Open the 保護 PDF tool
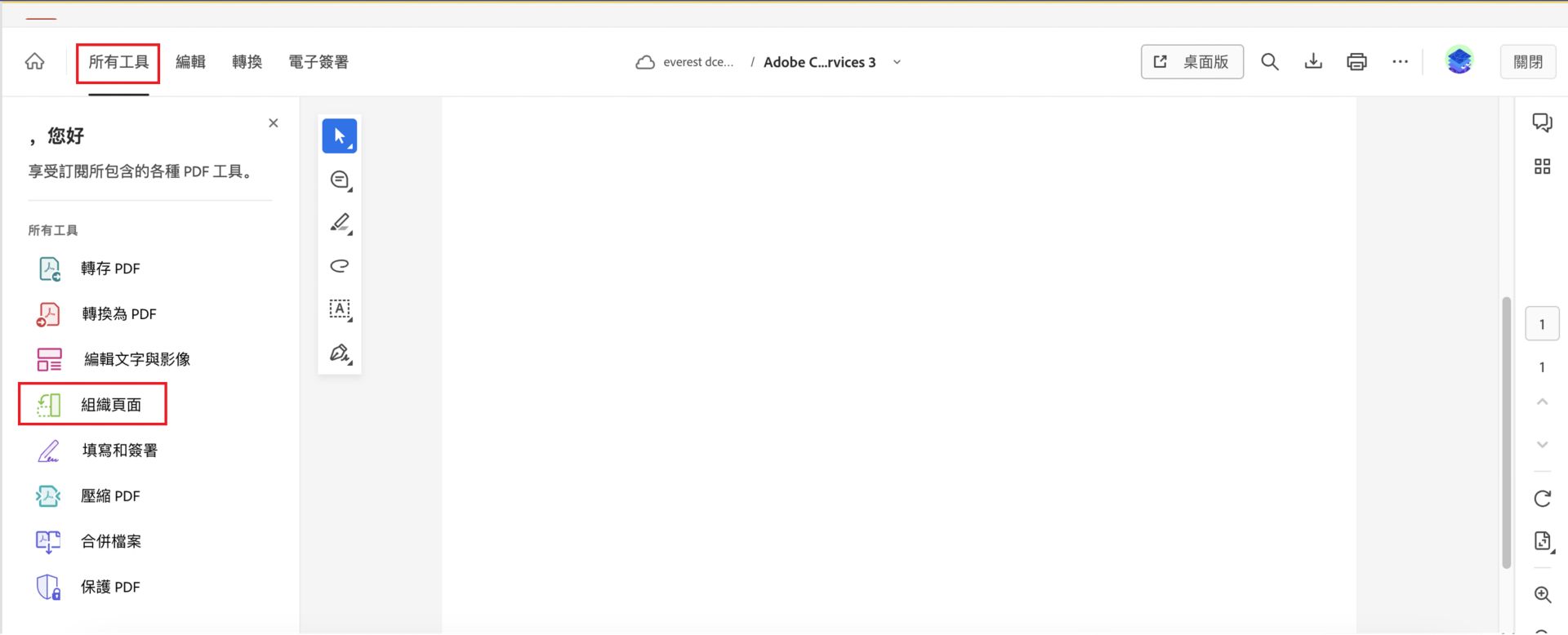 (x=90, y=587)
